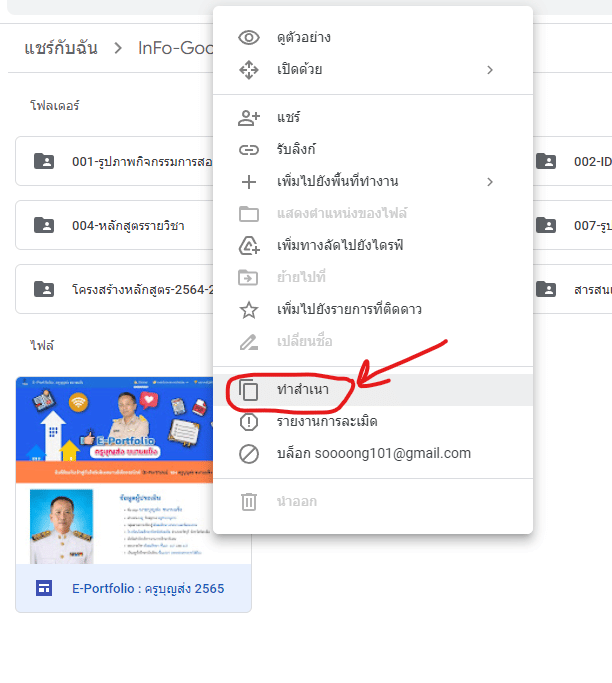Expand the เพิ่มไปยังพื้นที่ทำงาน submenu arrow
Screen dimensions: 612x683
click(x=490, y=182)
